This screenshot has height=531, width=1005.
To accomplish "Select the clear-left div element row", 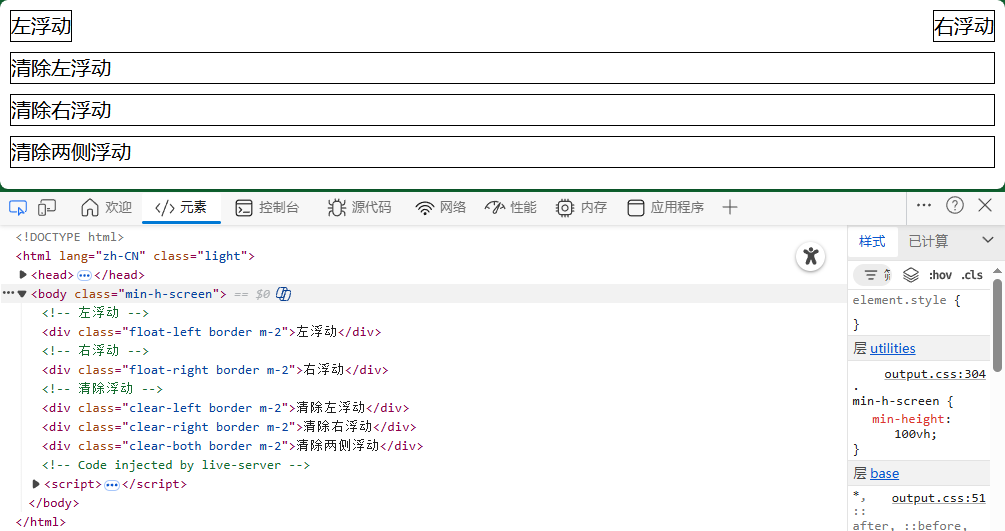I will coord(226,407).
